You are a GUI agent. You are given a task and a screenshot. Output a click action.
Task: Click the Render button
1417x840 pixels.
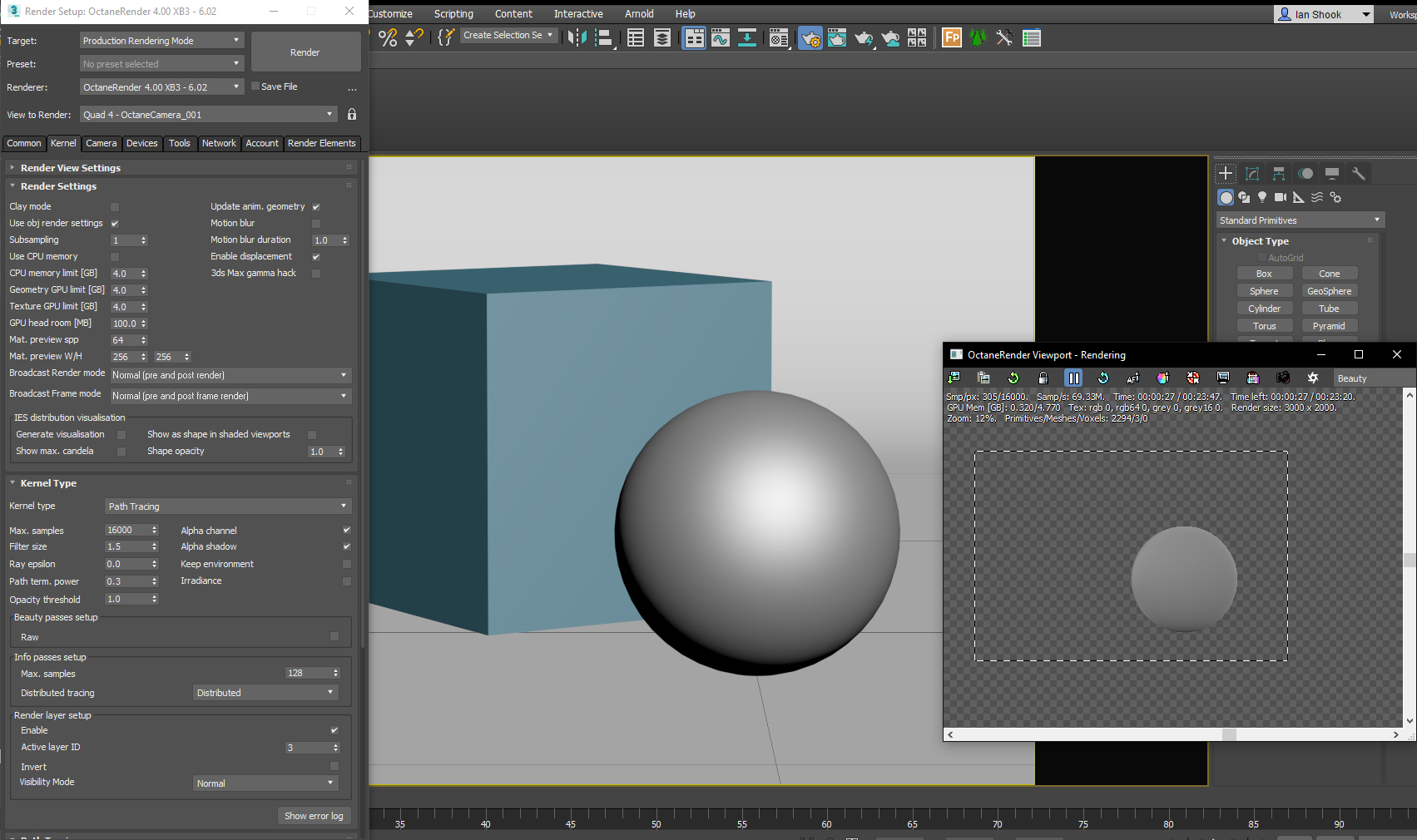click(305, 52)
